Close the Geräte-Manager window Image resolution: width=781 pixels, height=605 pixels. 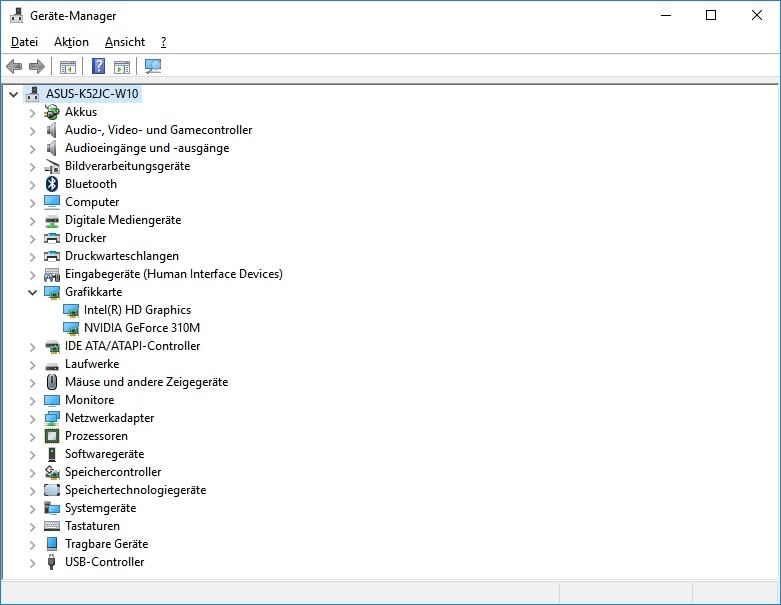point(757,15)
